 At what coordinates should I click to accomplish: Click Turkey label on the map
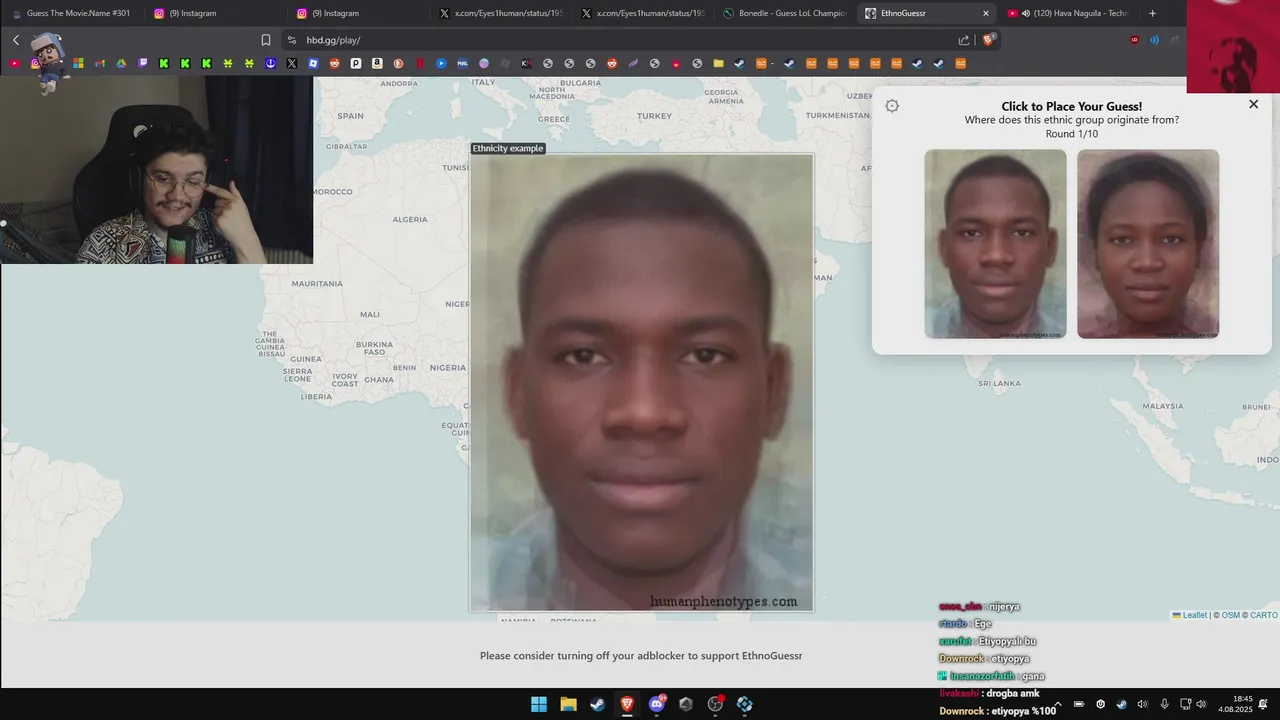(655, 116)
